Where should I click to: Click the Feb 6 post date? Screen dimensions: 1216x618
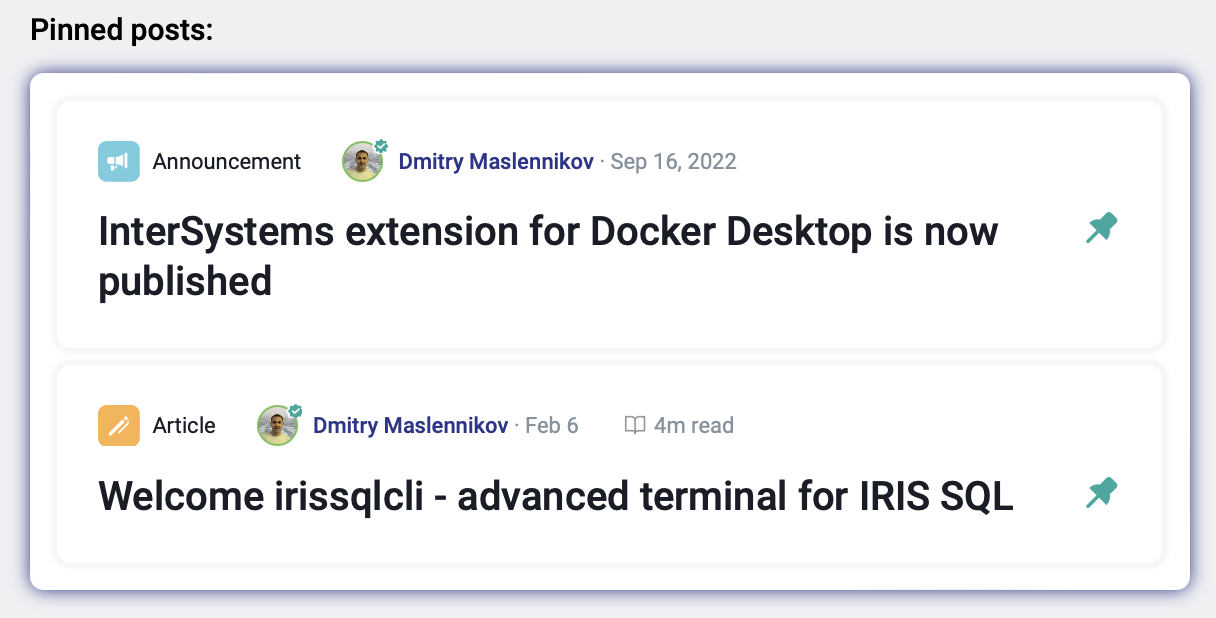[552, 425]
